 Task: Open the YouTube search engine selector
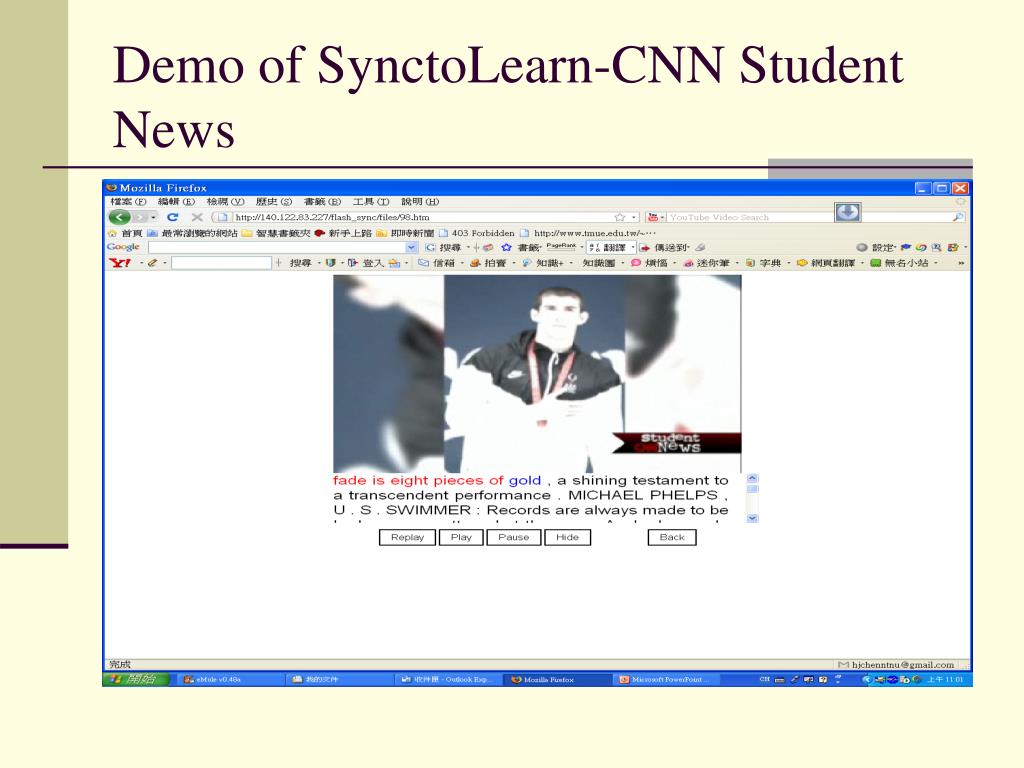coord(655,217)
